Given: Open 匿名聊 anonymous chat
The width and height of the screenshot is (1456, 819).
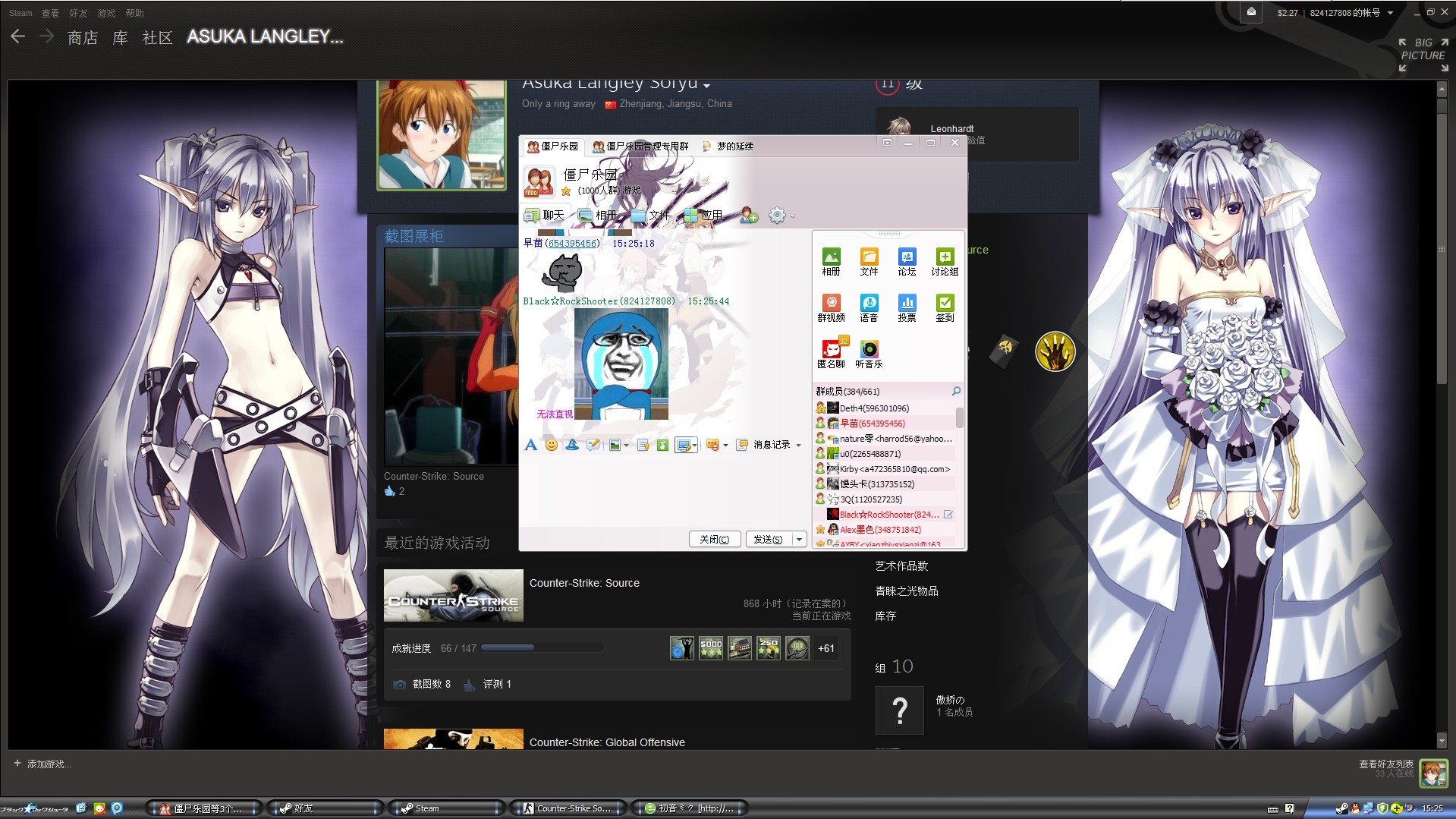Looking at the screenshot, I should [x=831, y=354].
